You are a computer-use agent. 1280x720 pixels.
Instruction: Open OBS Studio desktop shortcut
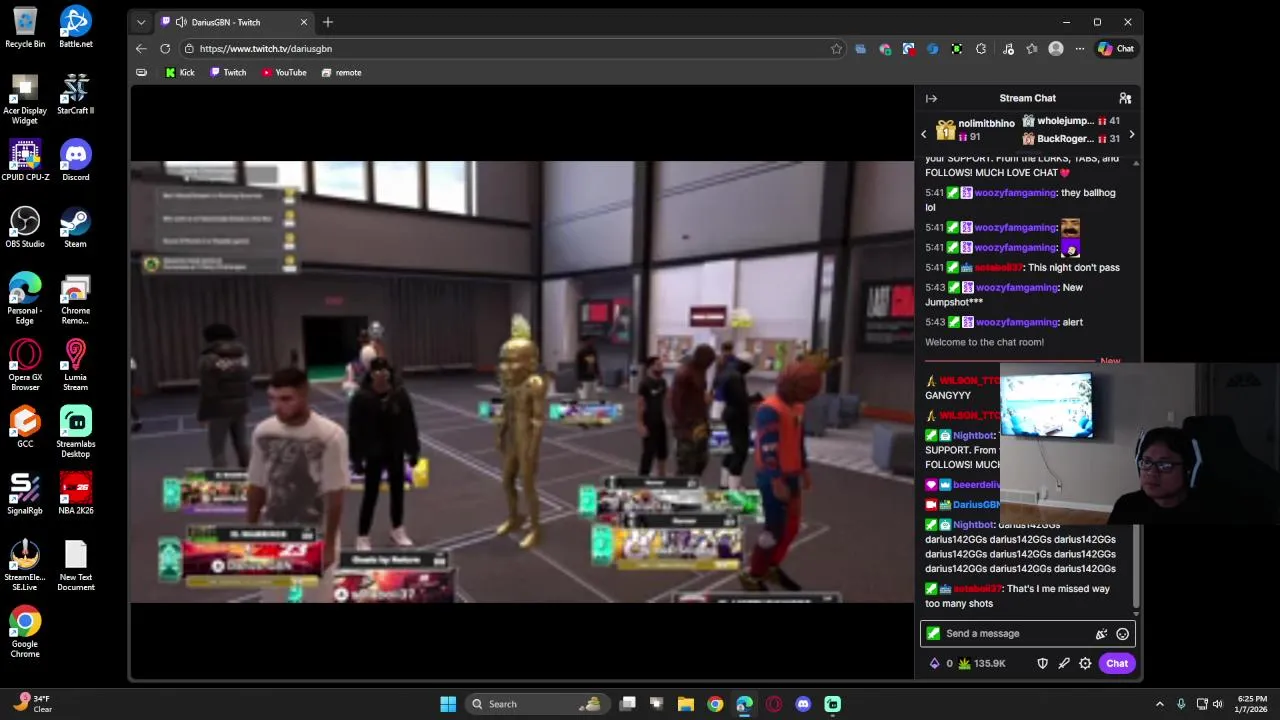[x=25, y=227]
